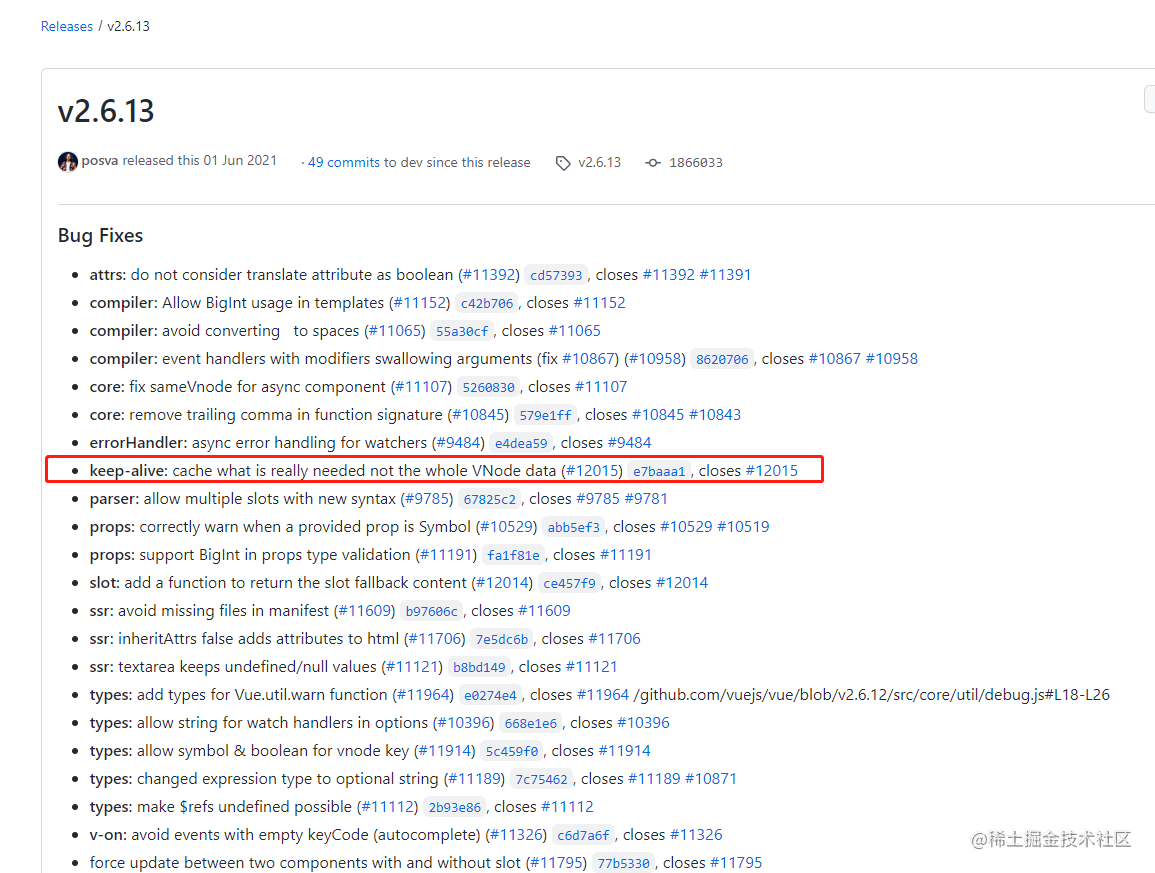Open commit hash 8620706
The image size is (1155, 873).
[722, 360]
